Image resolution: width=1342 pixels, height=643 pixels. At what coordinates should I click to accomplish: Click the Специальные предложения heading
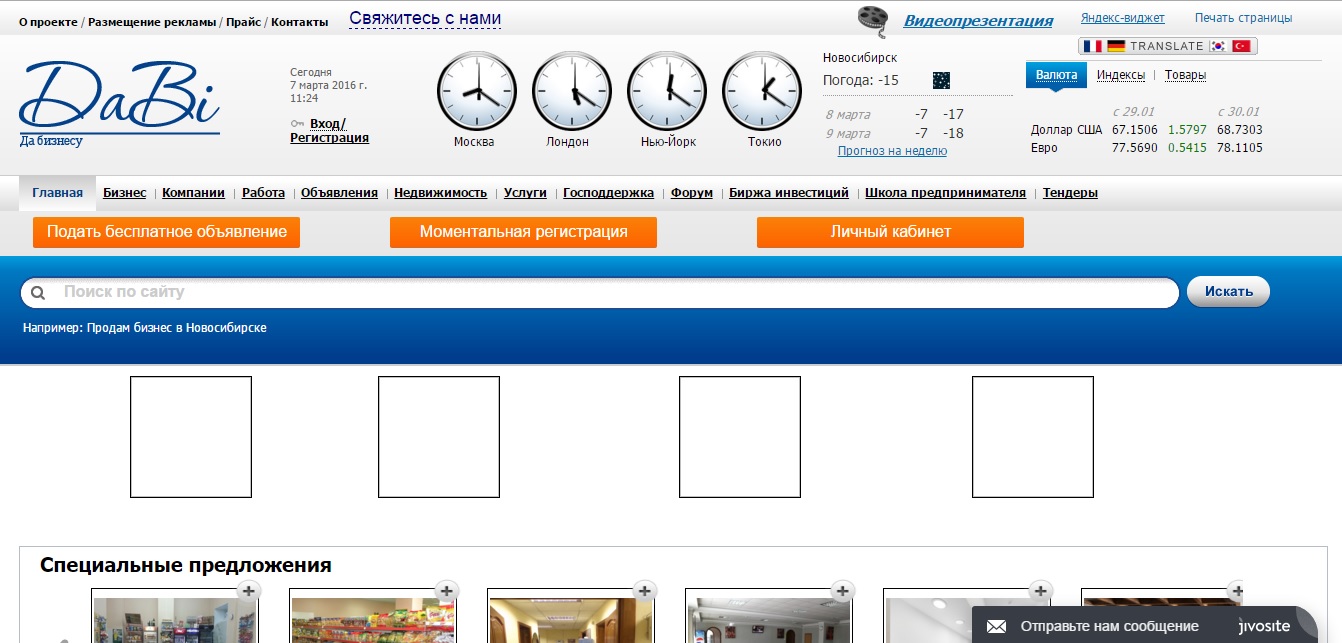185,566
